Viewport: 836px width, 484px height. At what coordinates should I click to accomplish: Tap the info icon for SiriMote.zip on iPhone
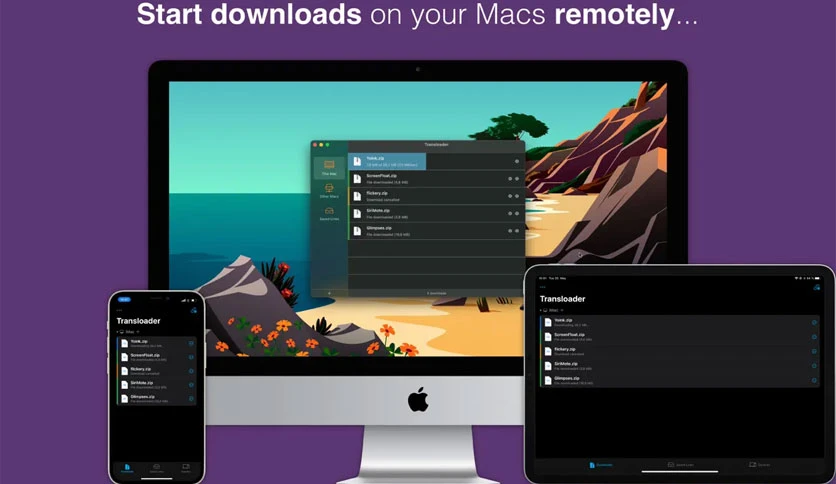(191, 385)
